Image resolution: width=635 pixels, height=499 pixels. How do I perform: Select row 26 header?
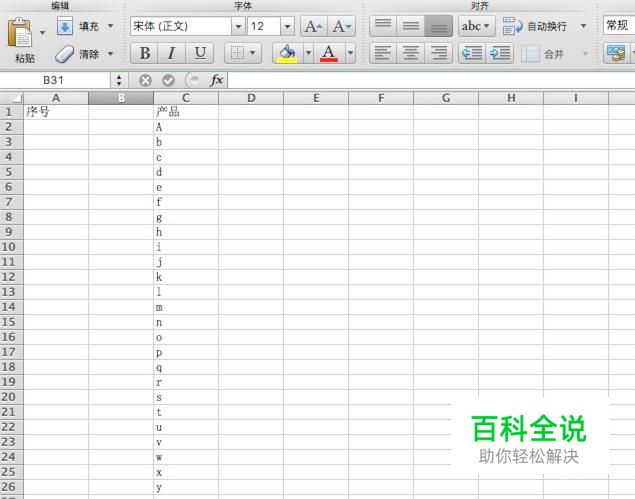click(11, 487)
